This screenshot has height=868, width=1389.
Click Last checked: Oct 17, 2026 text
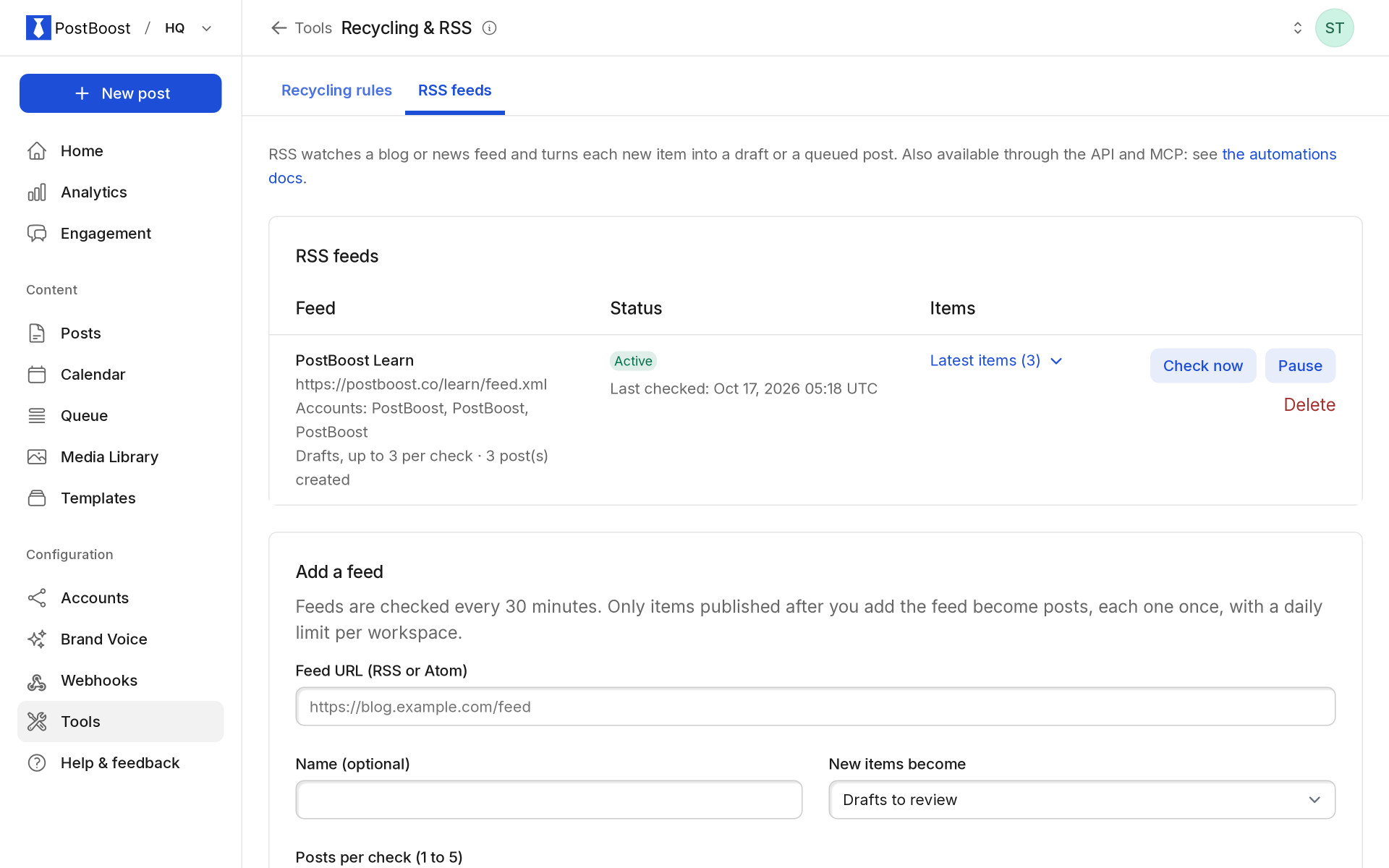744,389
